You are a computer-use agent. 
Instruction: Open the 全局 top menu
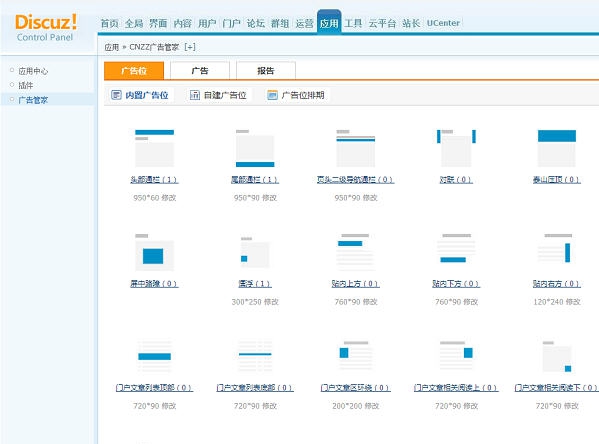(134, 23)
